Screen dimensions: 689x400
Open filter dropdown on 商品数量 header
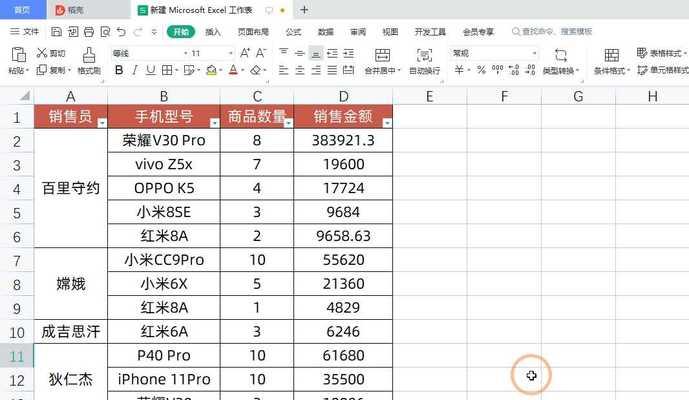click(x=288, y=123)
